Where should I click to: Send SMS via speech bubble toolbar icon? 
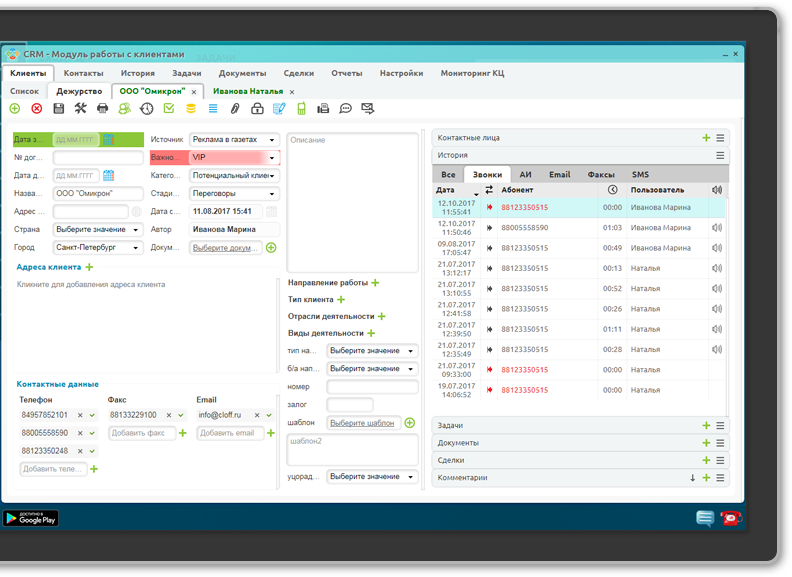tap(345, 109)
